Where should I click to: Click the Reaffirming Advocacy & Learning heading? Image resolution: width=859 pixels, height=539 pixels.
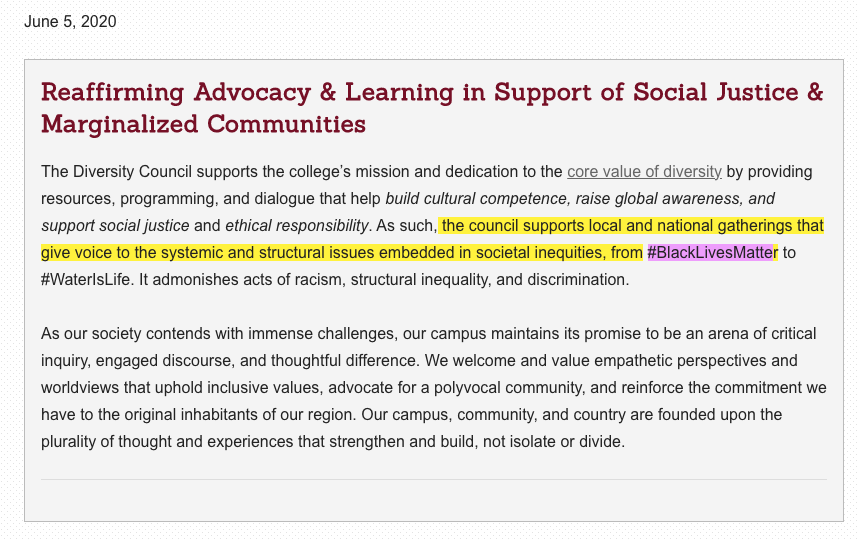(x=432, y=108)
